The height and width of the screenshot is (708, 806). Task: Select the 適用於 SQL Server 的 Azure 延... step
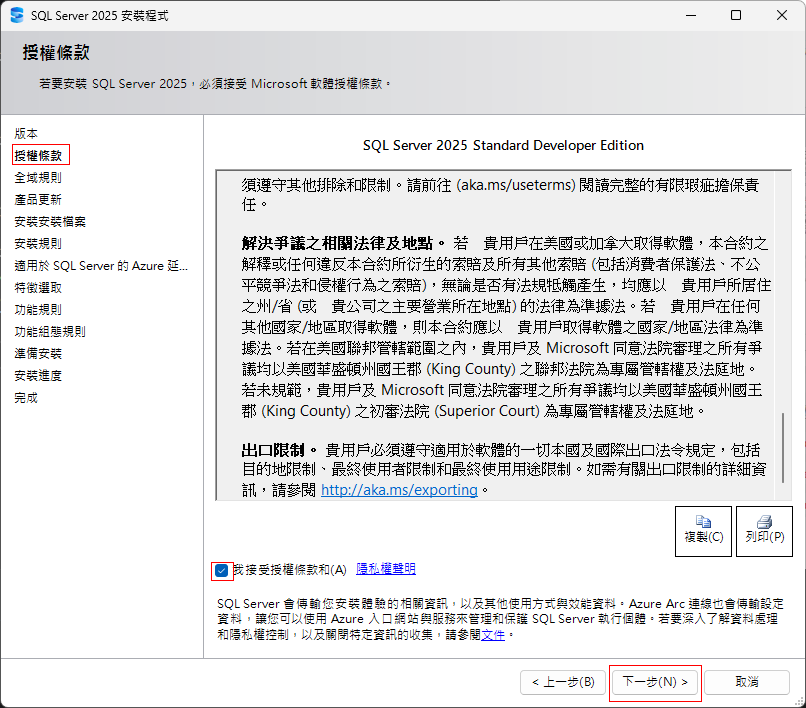pos(101,266)
